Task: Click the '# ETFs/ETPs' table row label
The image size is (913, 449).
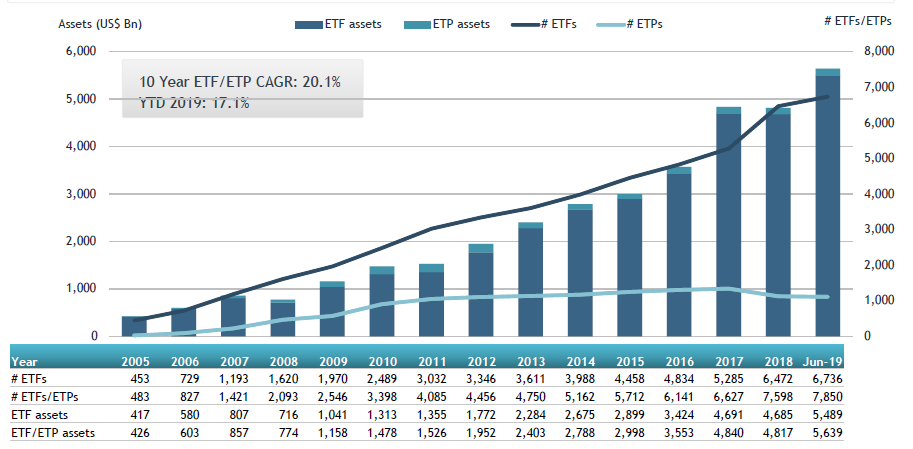Action: click(44, 397)
